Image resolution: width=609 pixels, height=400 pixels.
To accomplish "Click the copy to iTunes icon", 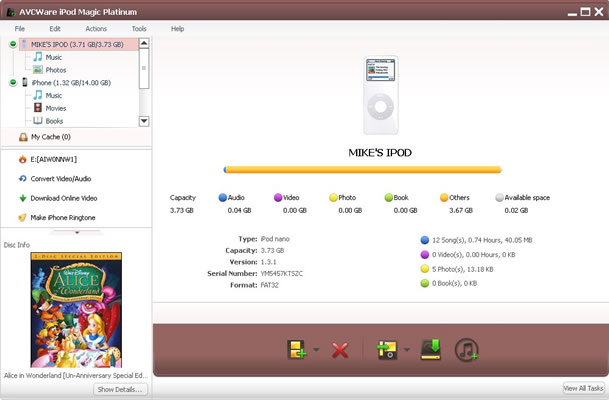I will coord(466,350).
